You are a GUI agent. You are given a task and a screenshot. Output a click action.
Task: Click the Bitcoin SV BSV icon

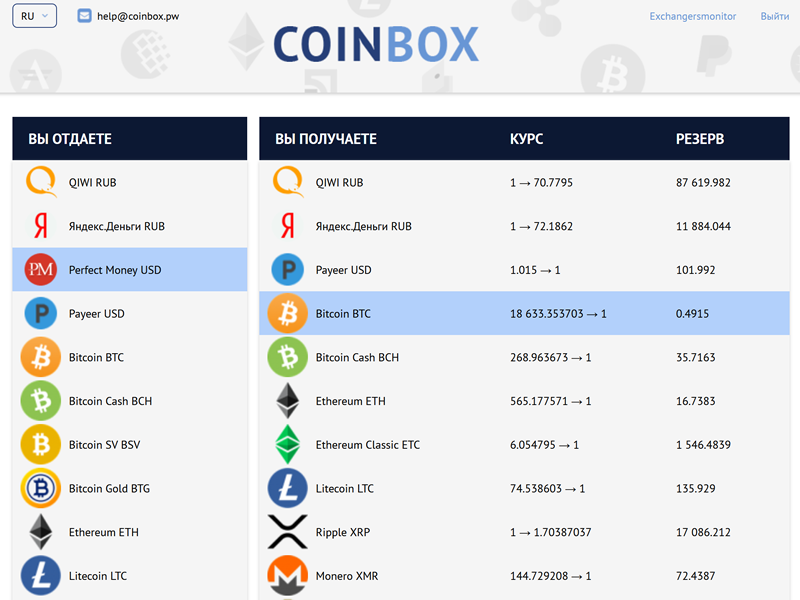click(x=41, y=444)
